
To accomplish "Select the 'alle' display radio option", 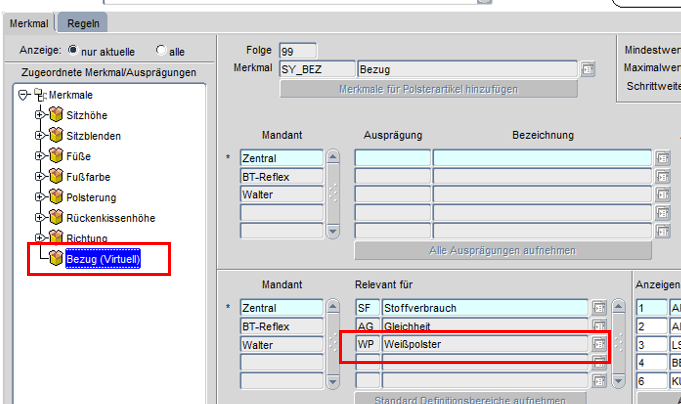I will pyautogui.click(x=161, y=50).
